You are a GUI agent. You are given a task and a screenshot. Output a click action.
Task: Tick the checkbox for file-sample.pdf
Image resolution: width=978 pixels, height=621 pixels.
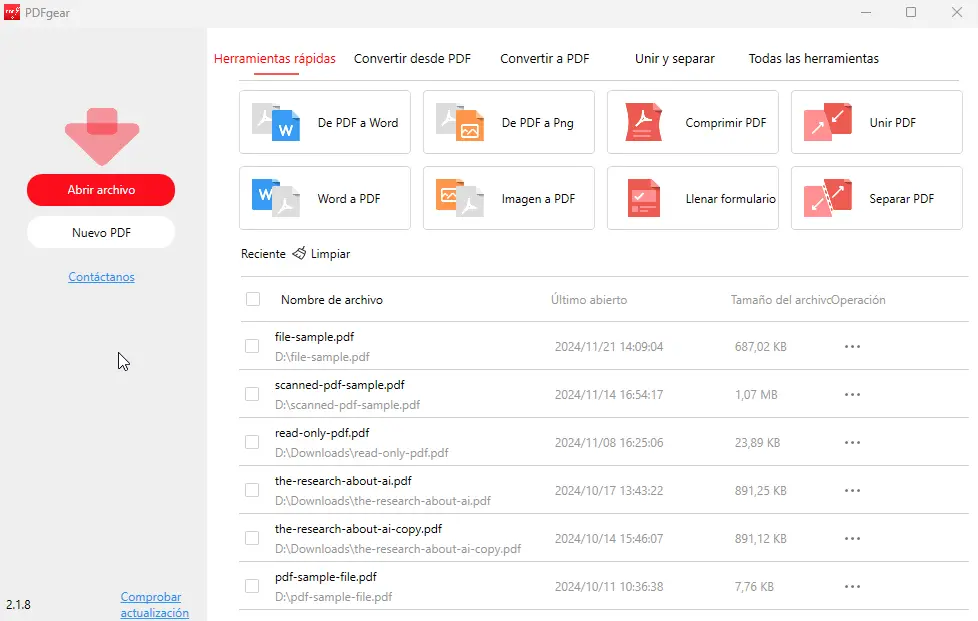(252, 346)
